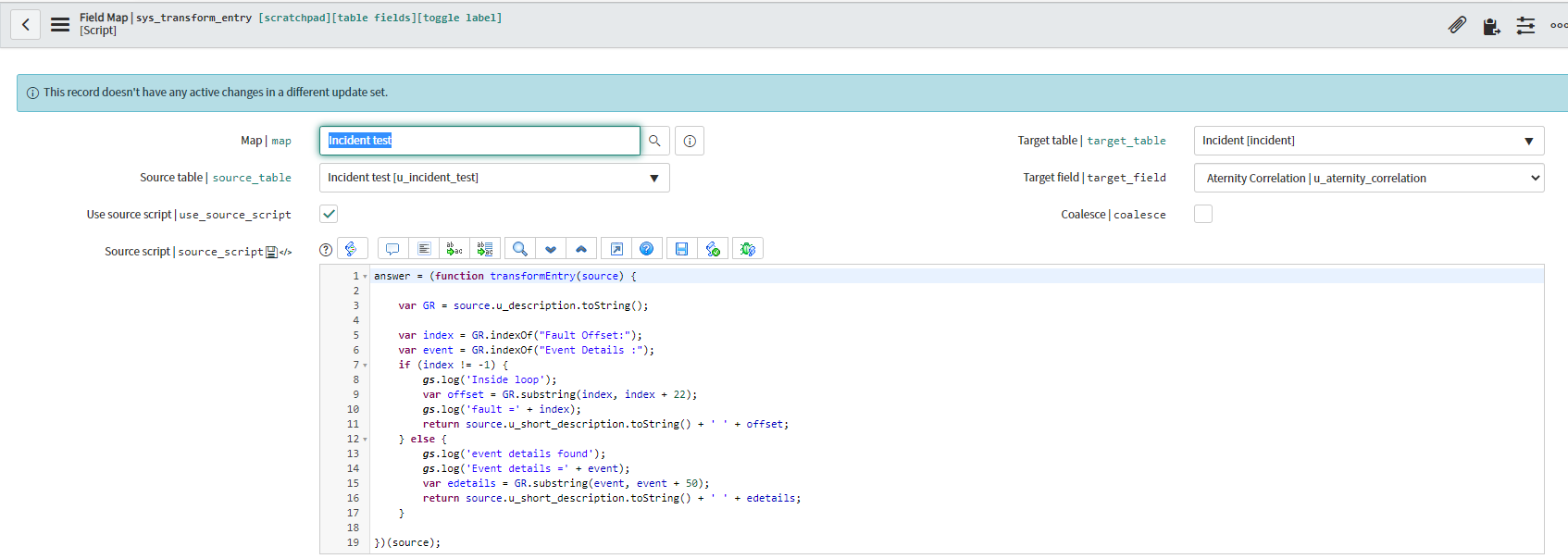Open the script debugger bug icon
The height and width of the screenshot is (559, 1568).
click(x=748, y=249)
